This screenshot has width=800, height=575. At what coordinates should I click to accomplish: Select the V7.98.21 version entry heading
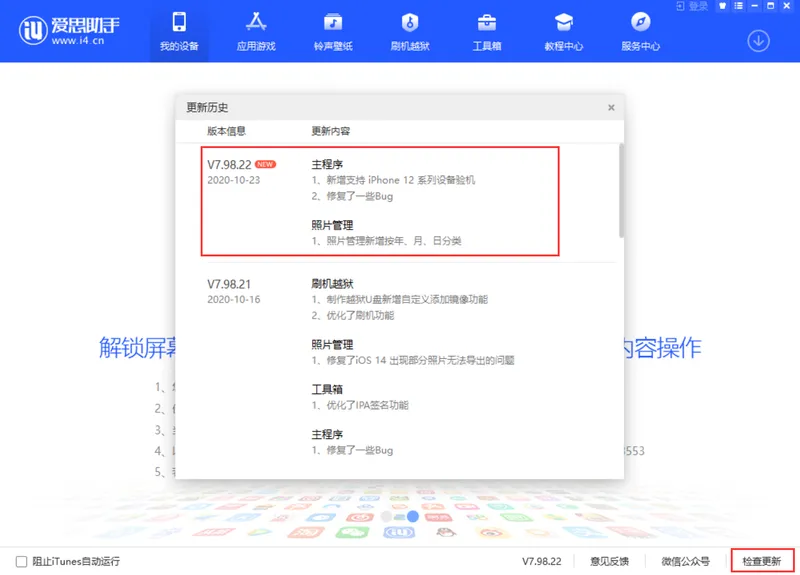coord(229,284)
